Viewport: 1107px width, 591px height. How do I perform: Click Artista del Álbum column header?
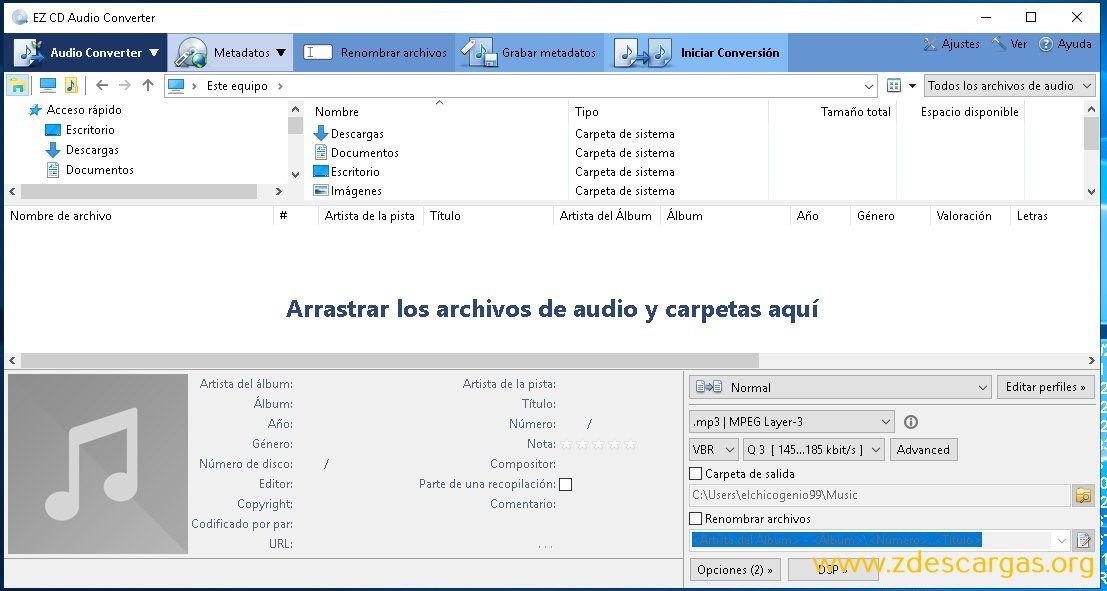(606, 216)
